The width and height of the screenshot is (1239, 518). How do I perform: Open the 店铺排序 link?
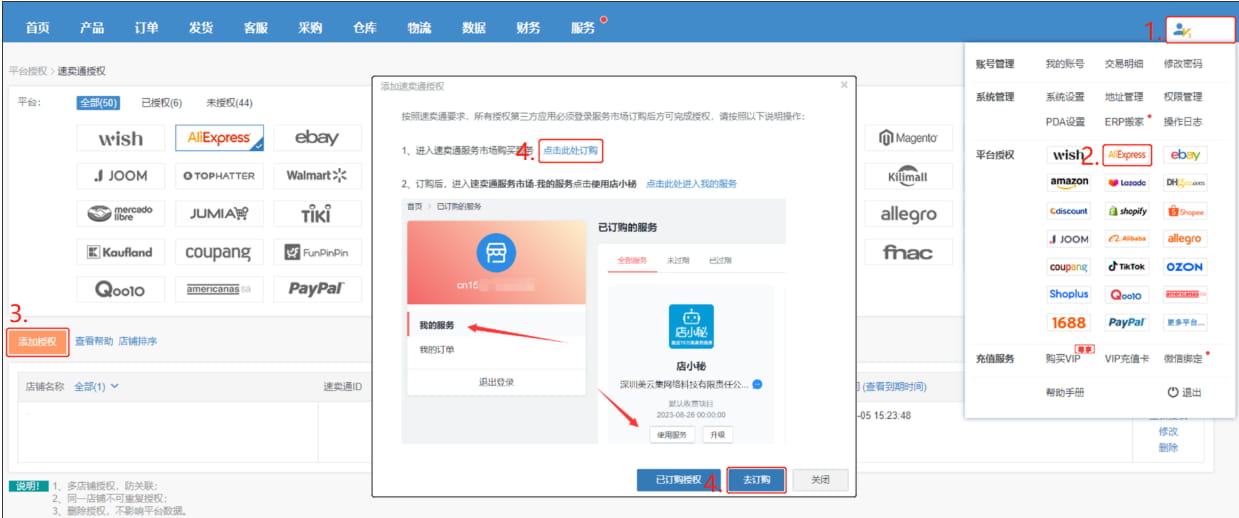click(138, 342)
